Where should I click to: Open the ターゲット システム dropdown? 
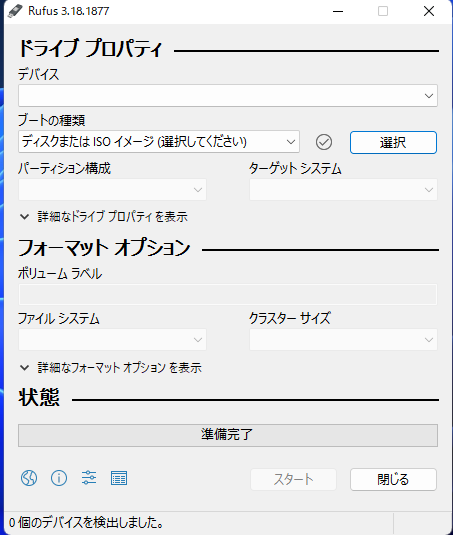coord(344,189)
